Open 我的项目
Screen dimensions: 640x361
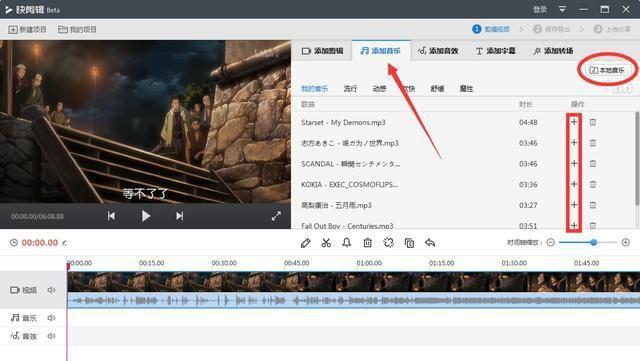77,29
